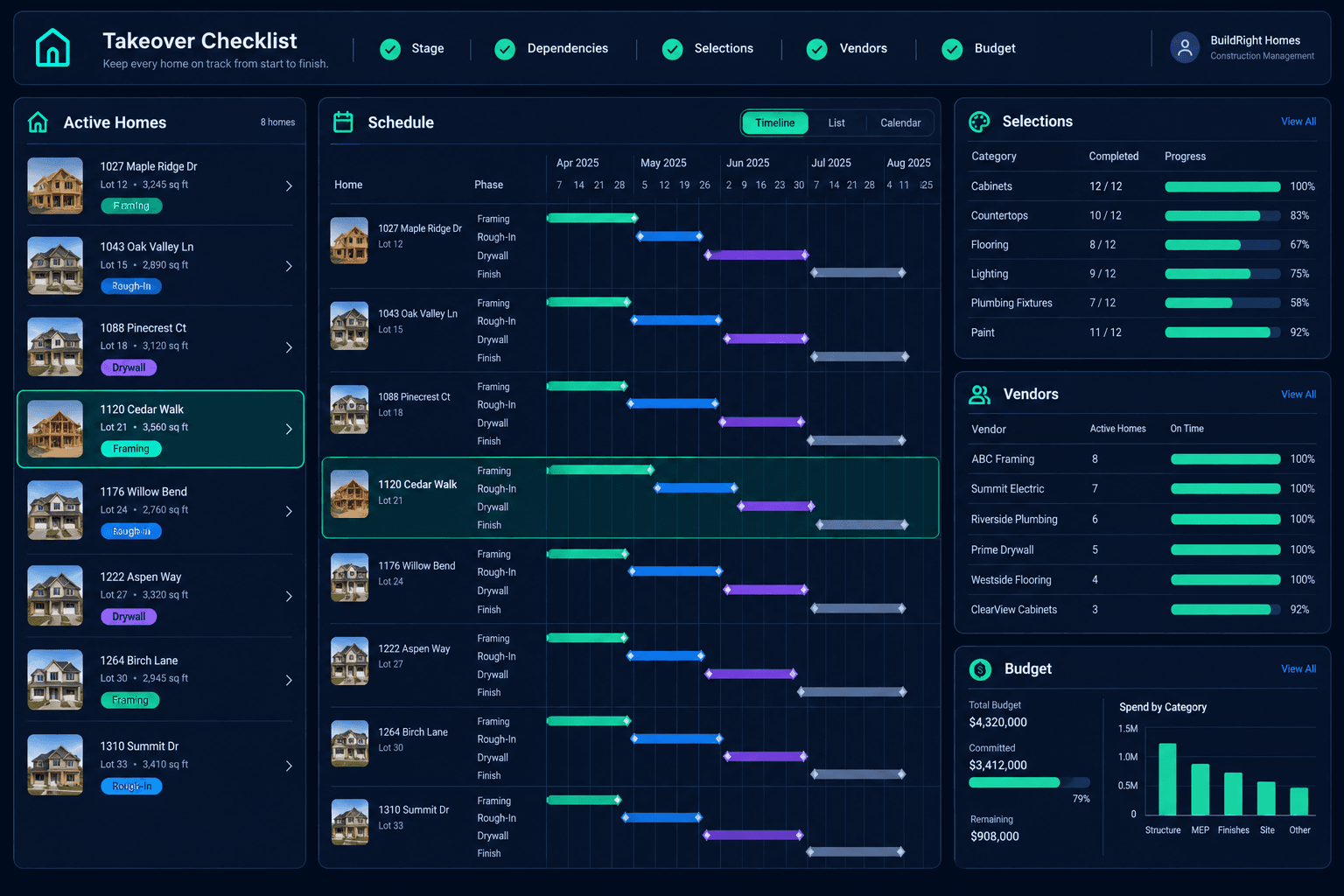The image size is (1344, 896).
Task: Open the 1264 Birch Lane home thumbnail in sidebar
Action: 55,679
